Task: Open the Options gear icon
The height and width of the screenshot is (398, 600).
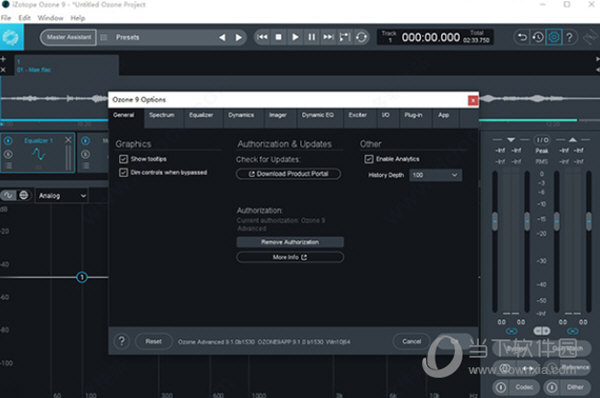Action: (554, 37)
